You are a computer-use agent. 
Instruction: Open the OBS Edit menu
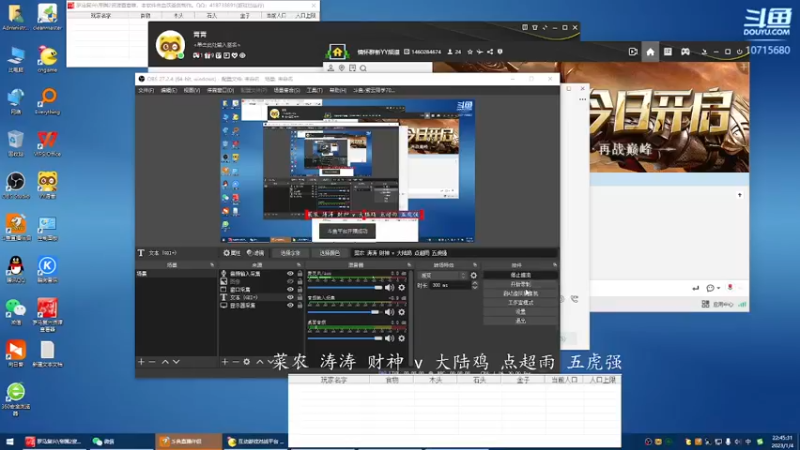tap(169, 90)
